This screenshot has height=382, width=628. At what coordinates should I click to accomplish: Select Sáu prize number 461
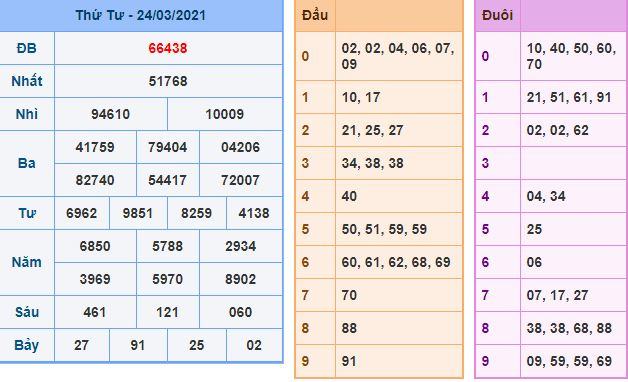pyautogui.click(x=95, y=312)
